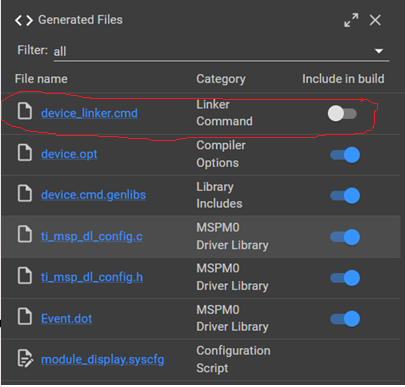
Task: Click the document icon beside device.cmd.genlibs
Action: pyautogui.click(x=25, y=193)
